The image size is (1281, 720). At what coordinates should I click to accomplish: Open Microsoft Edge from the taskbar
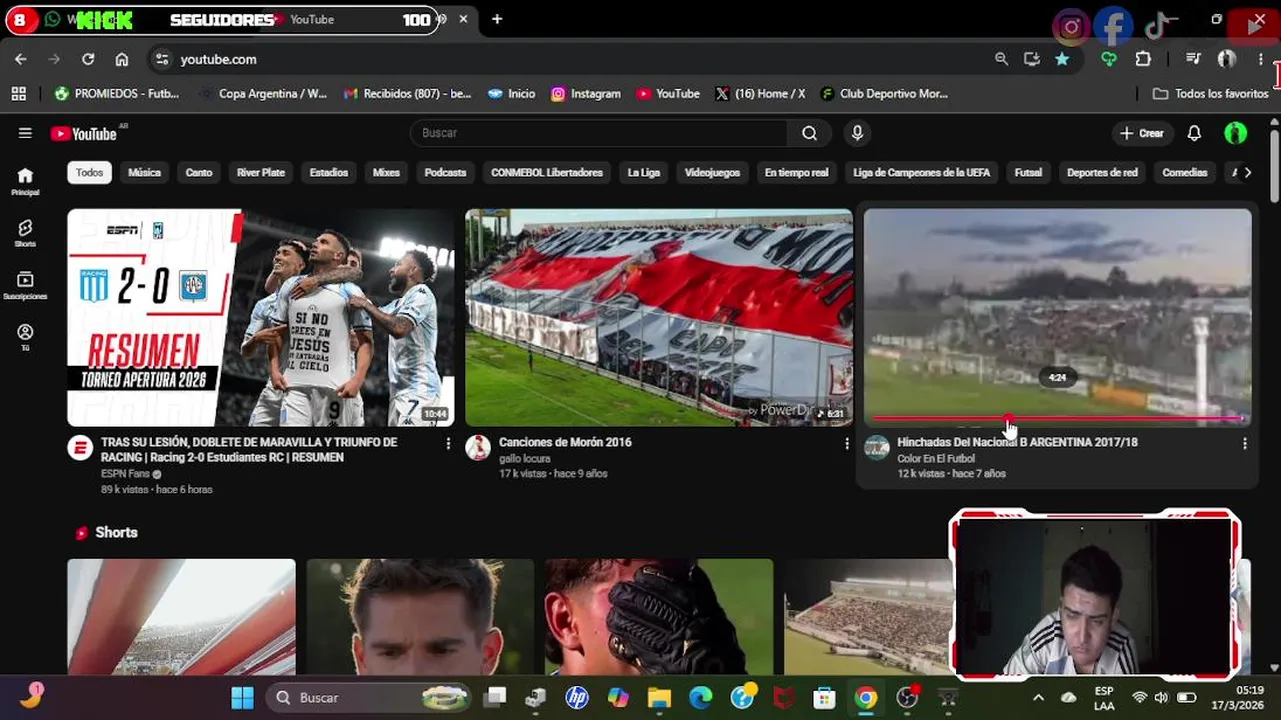[700, 697]
